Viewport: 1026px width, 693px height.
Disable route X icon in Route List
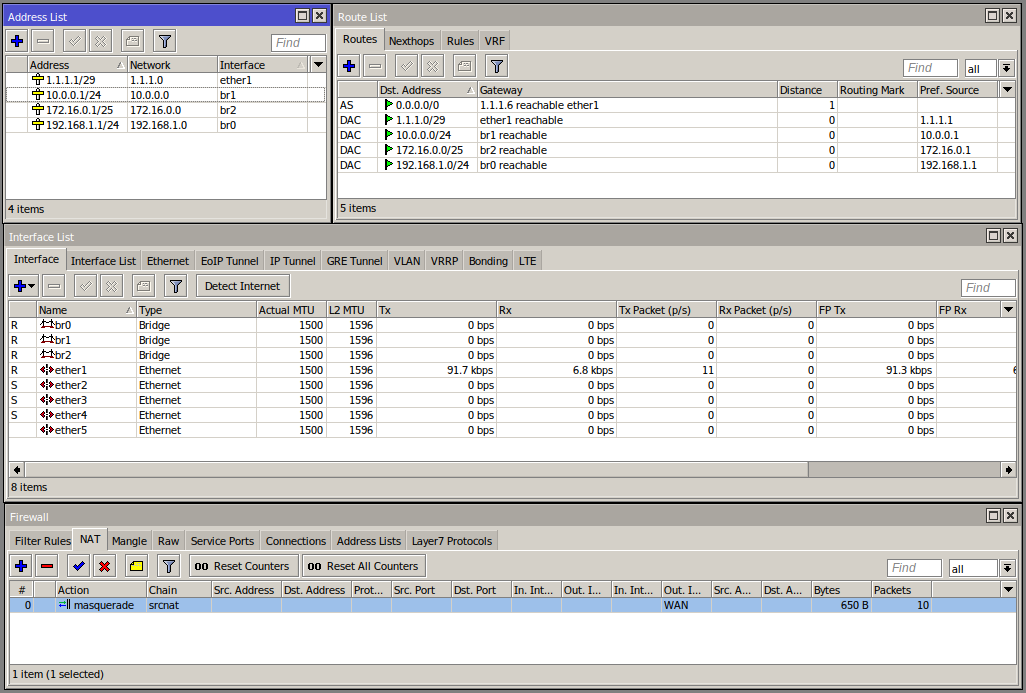pos(432,65)
